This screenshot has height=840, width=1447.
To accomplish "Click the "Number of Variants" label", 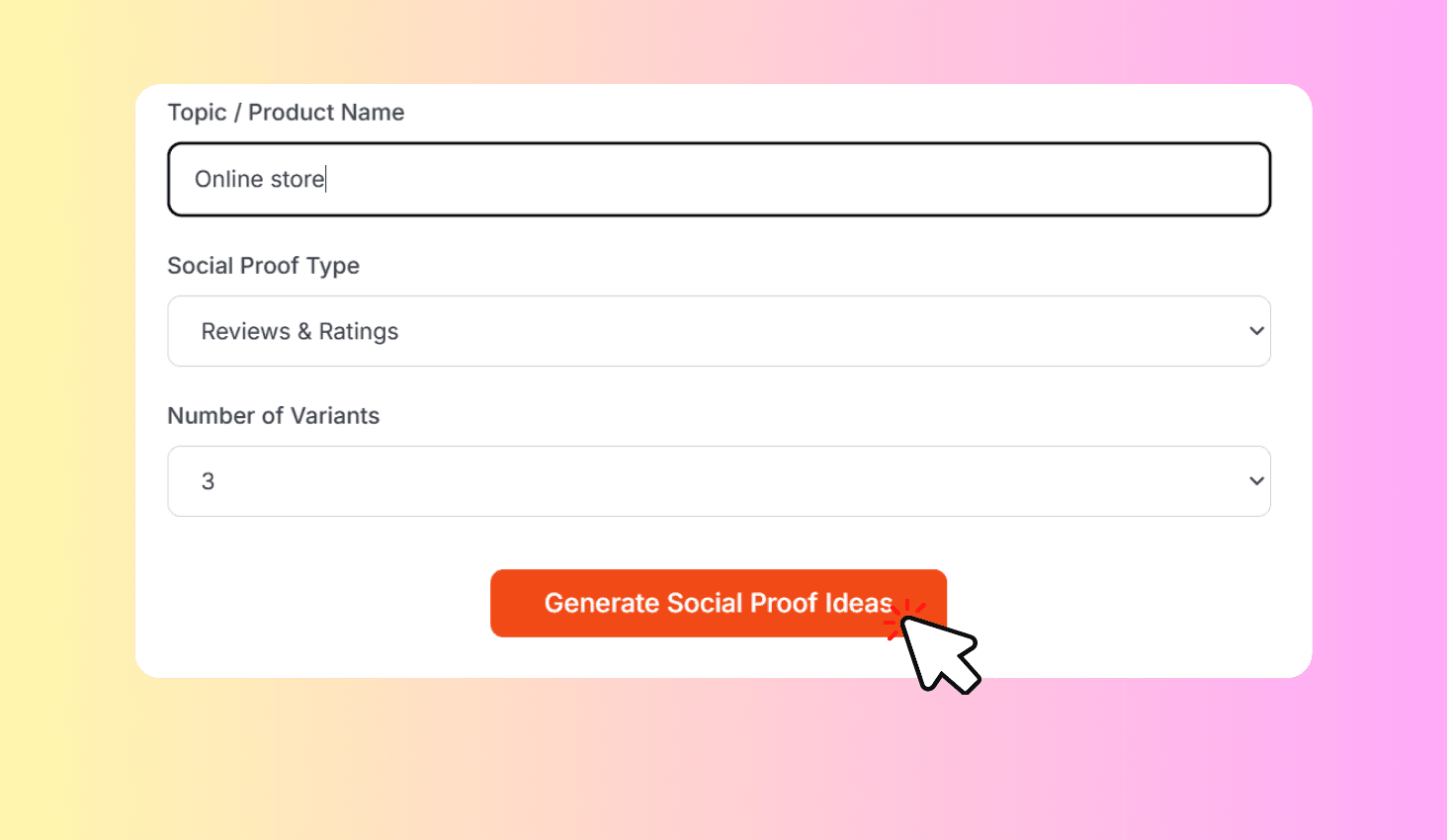I will (x=273, y=416).
